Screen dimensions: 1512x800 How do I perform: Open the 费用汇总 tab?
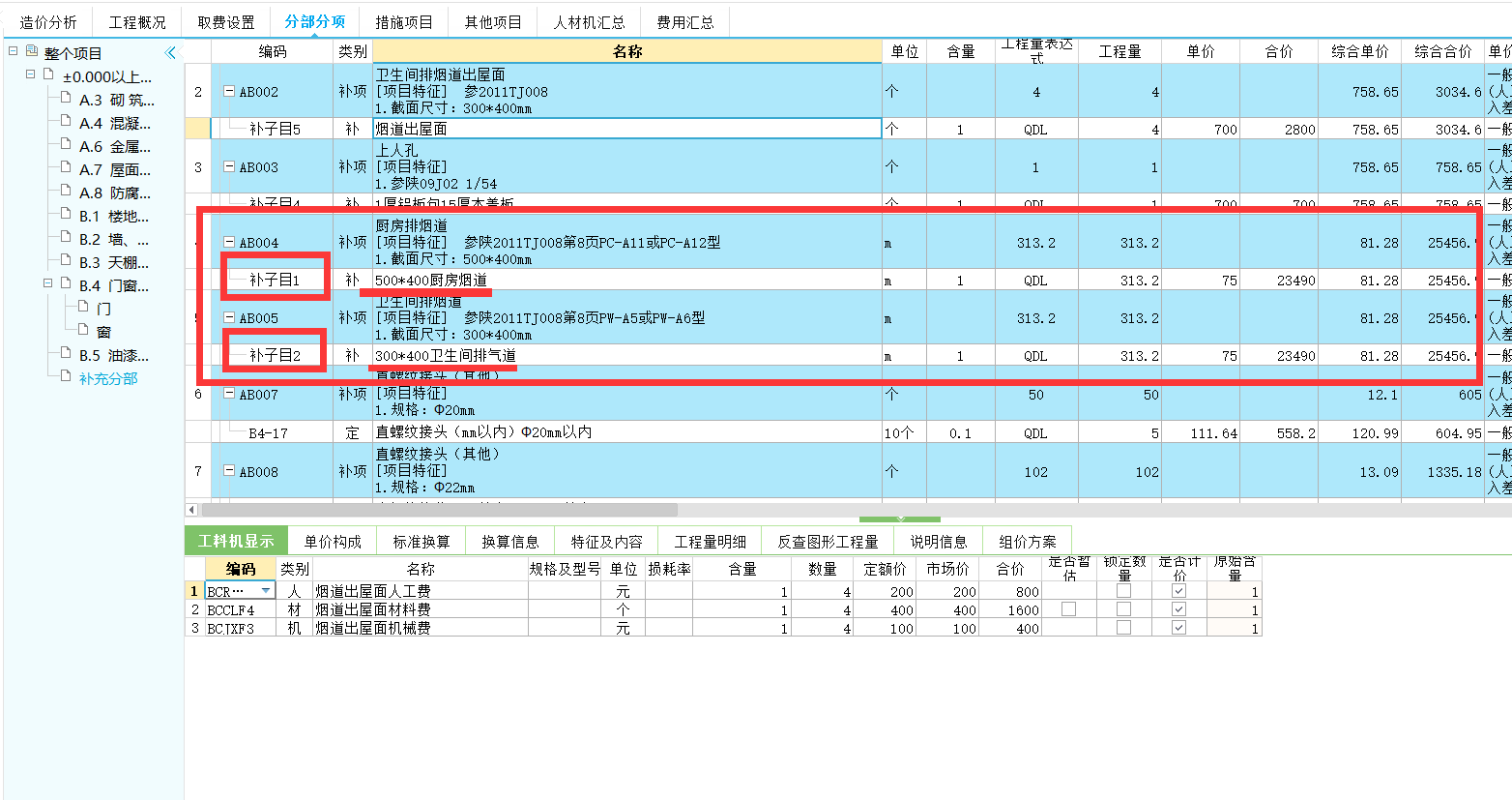pos(685,21)
